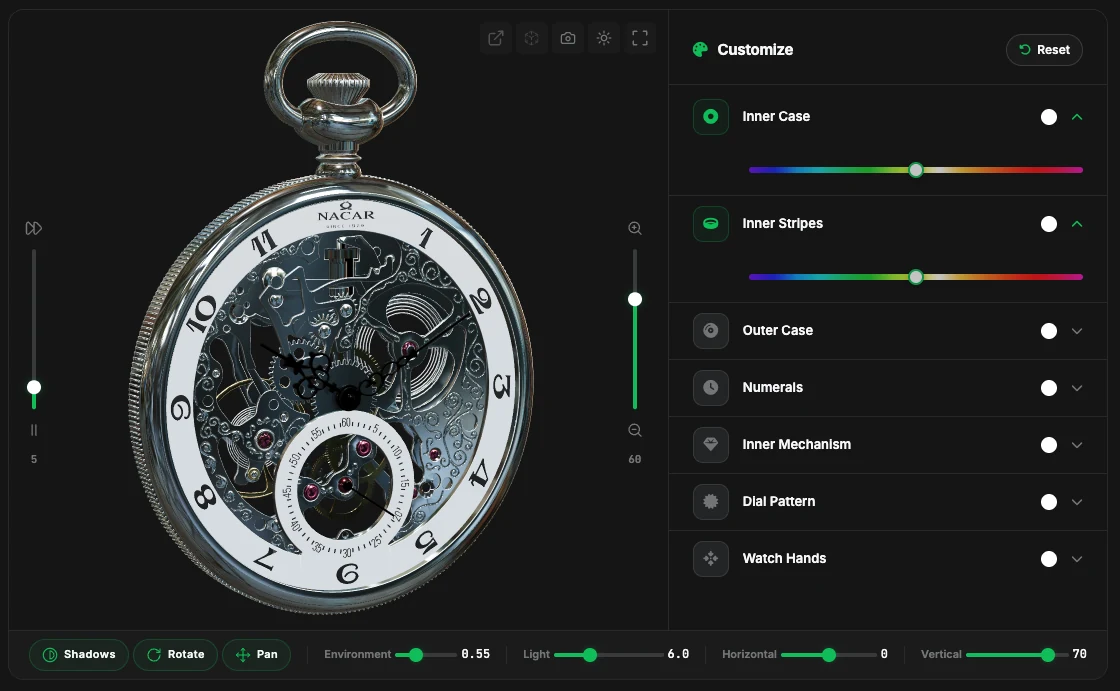The width and height of the screenshot is (1120, 691).
Task: Click the Light value 6.0
Action: [678, 654]
